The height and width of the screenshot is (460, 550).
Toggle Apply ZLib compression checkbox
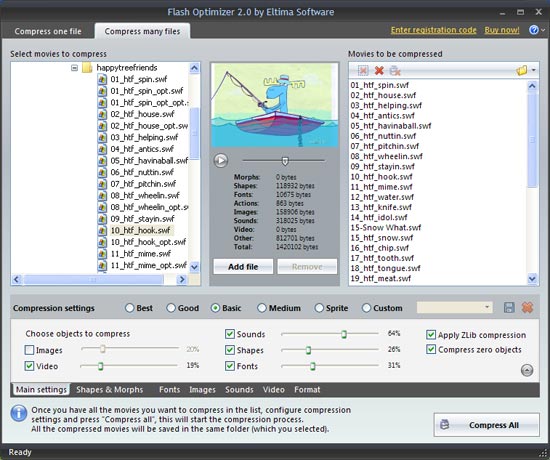(431, 335)
